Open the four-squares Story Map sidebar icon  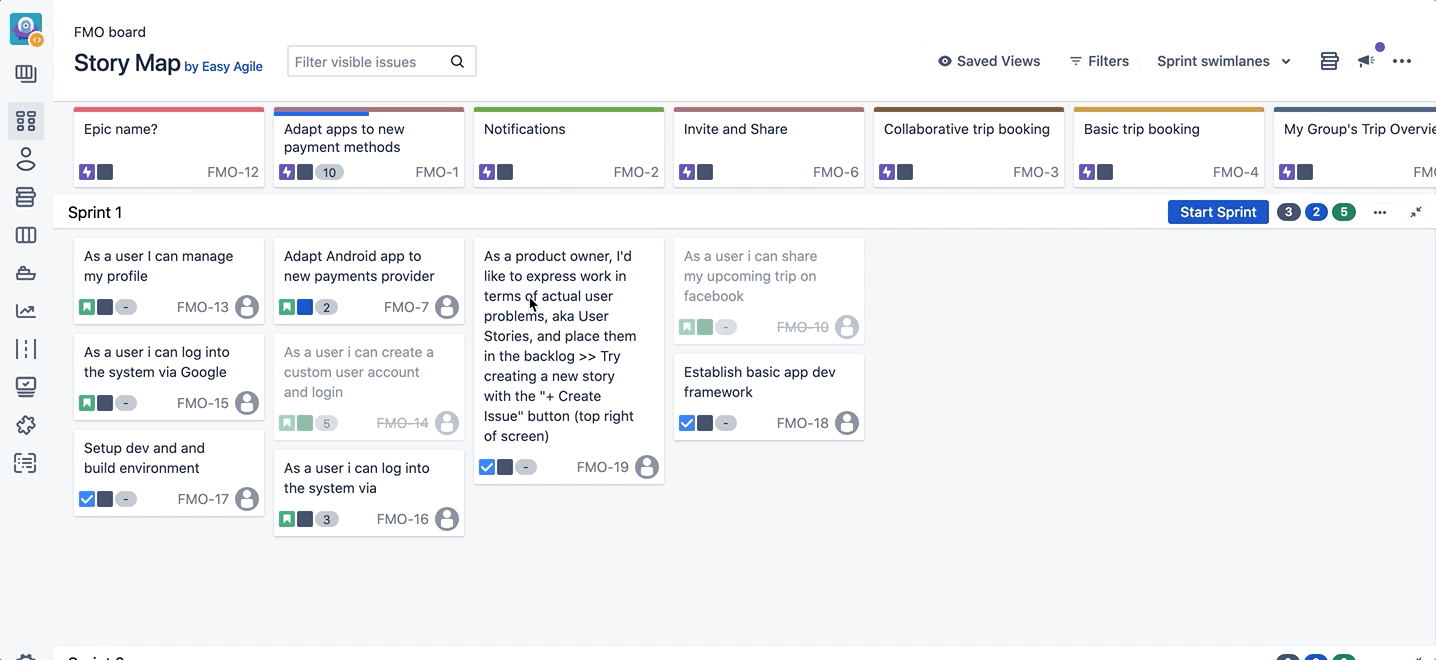(26, 121)
